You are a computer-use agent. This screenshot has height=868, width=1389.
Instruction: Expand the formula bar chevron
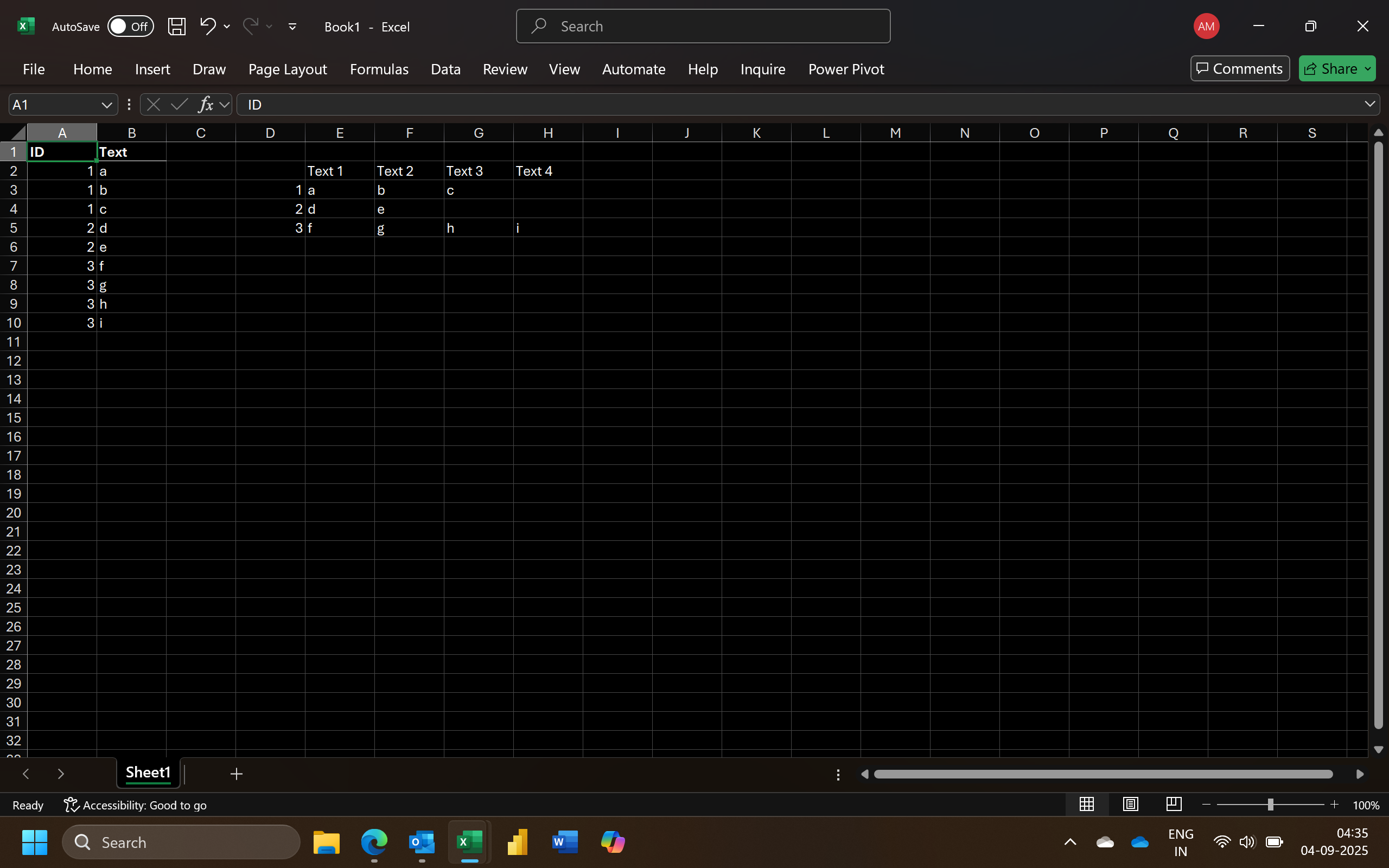[x=1369, y=104]
